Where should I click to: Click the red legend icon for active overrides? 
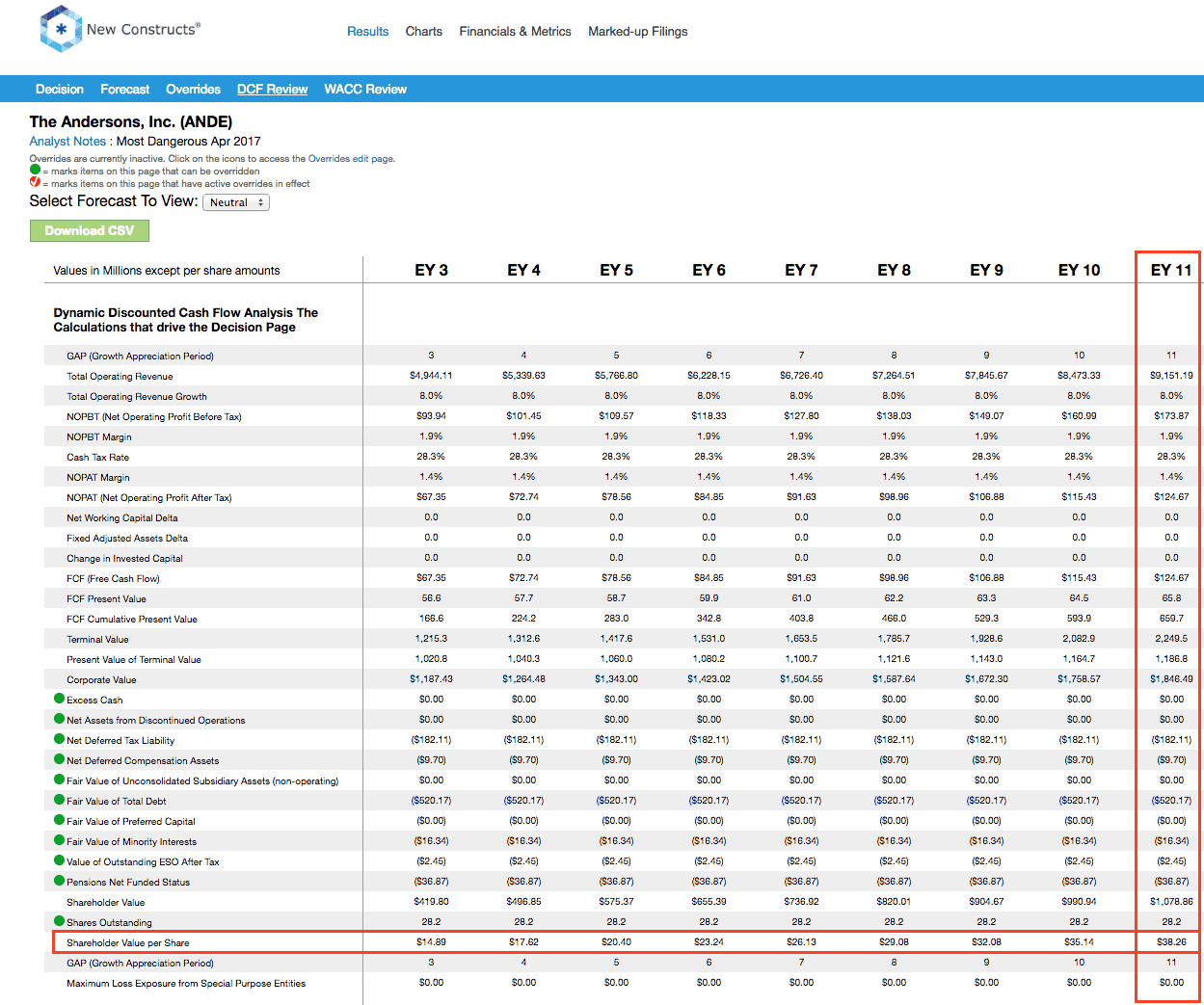tap(35, 182)
